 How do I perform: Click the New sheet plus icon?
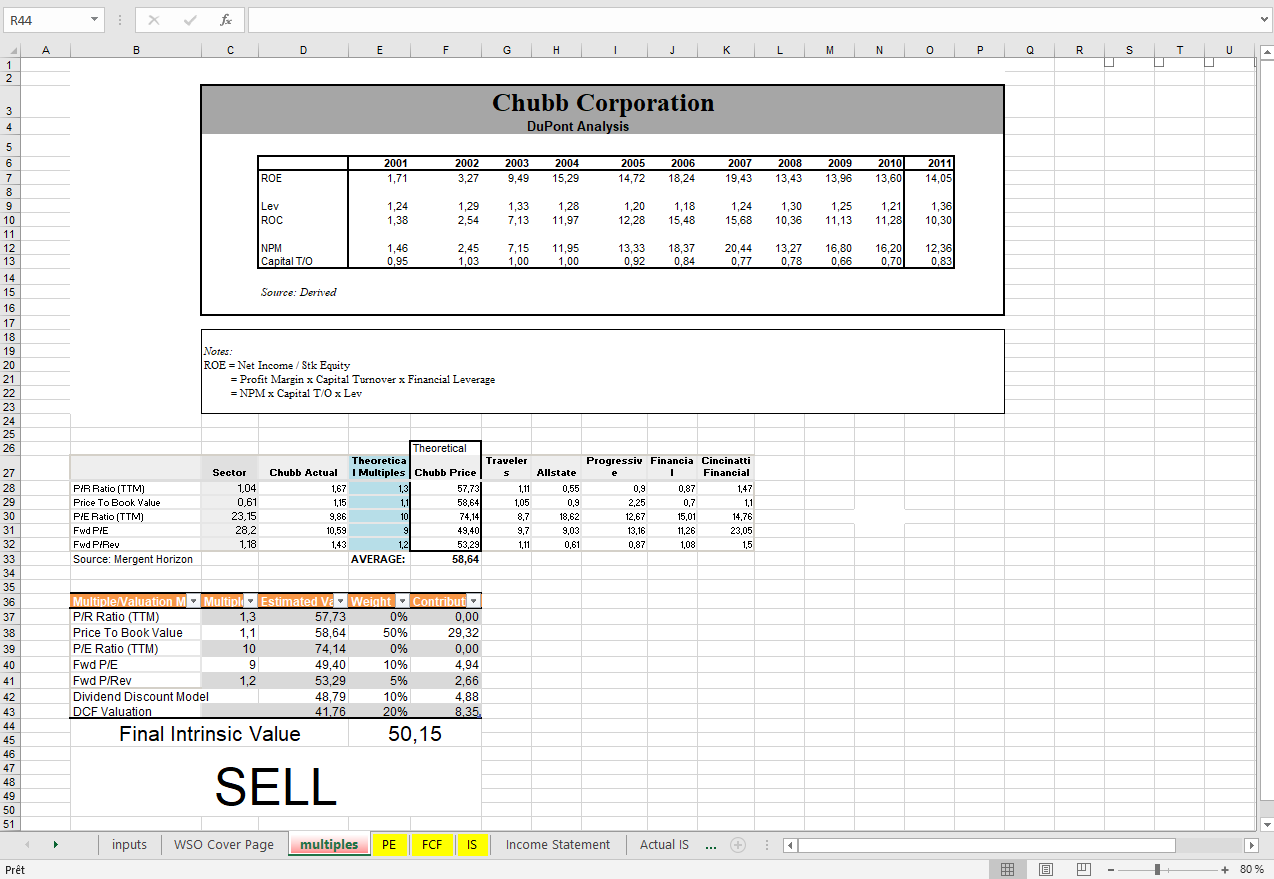pos(738,845)
